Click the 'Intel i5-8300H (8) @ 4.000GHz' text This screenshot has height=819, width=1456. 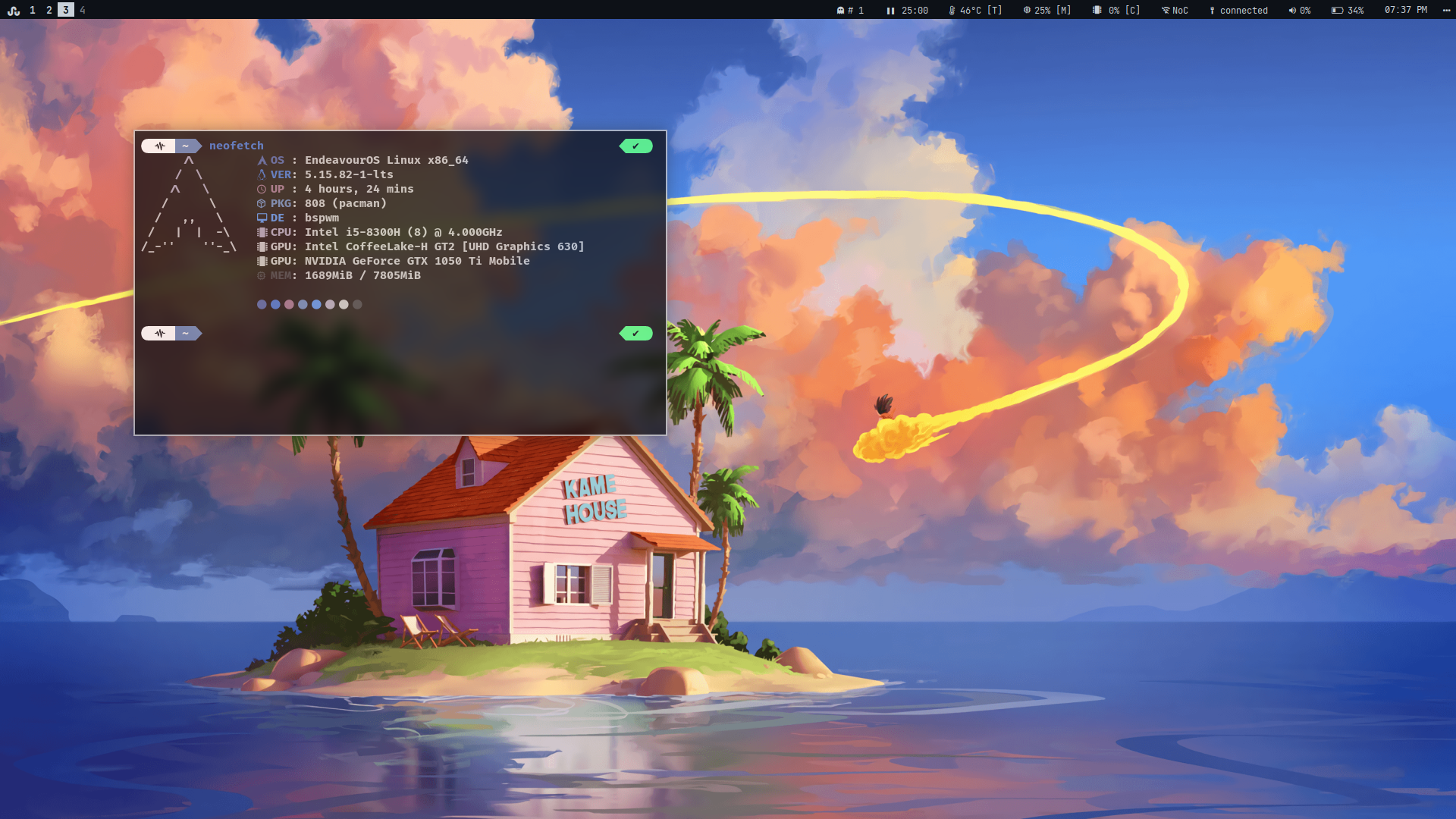[403, 232]
